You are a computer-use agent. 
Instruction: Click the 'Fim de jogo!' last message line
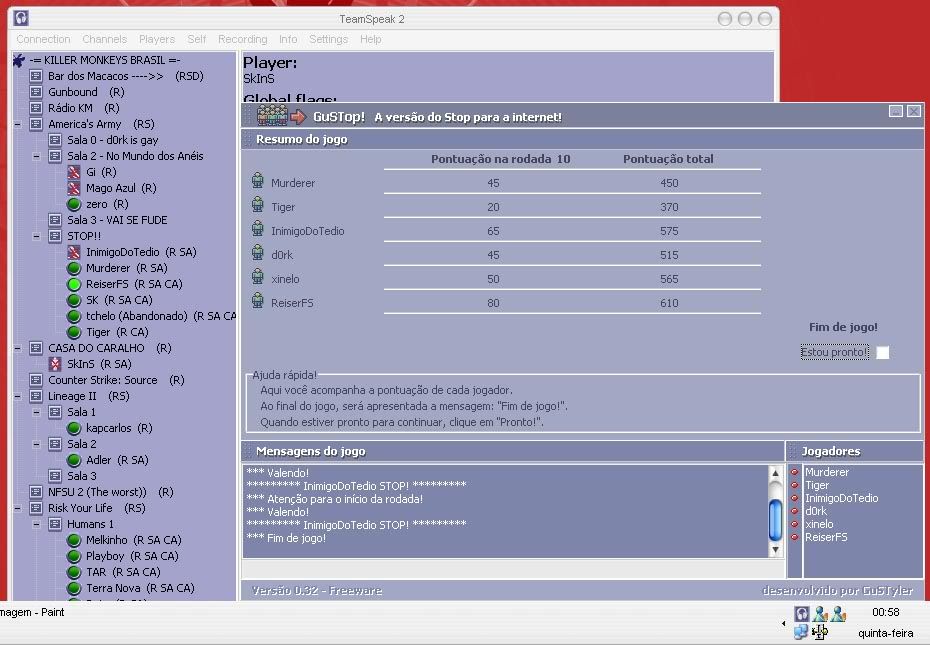tap(286, 538)
